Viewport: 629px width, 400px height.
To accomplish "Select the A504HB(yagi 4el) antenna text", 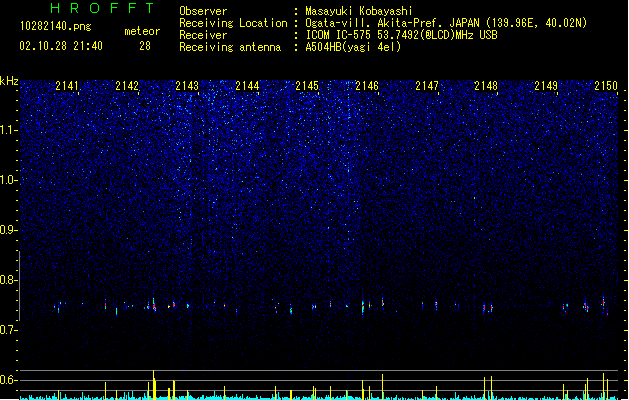I will coord(353,47).
